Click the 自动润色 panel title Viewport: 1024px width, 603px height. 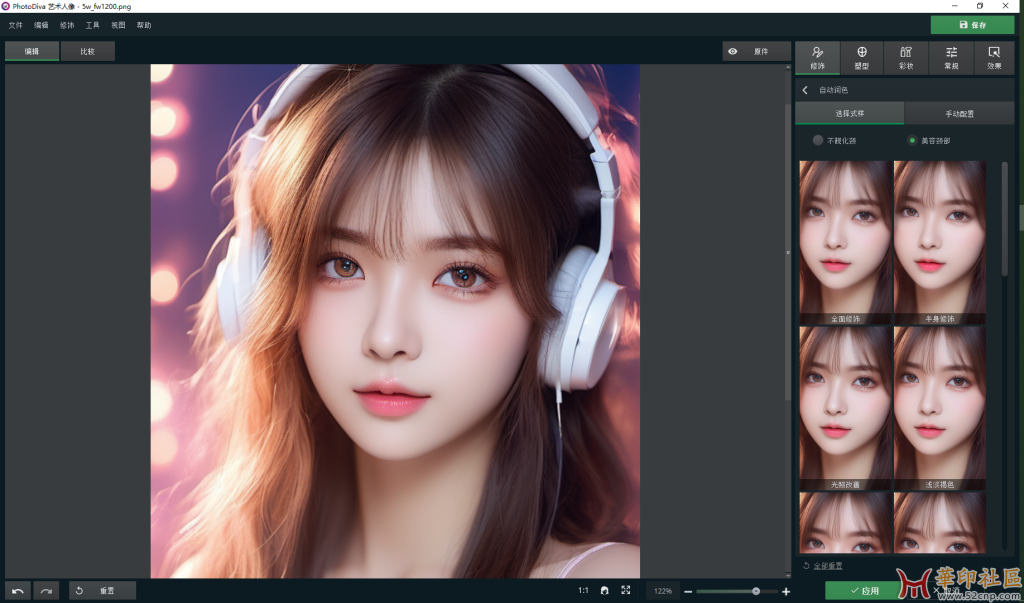[833, 90]
